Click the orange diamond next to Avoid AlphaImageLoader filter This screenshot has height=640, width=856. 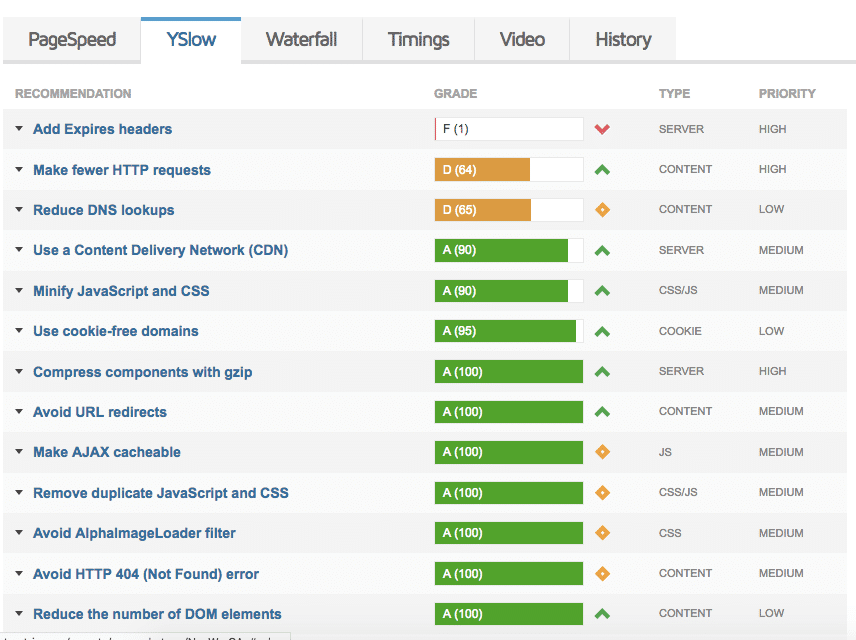pos(601,533)
